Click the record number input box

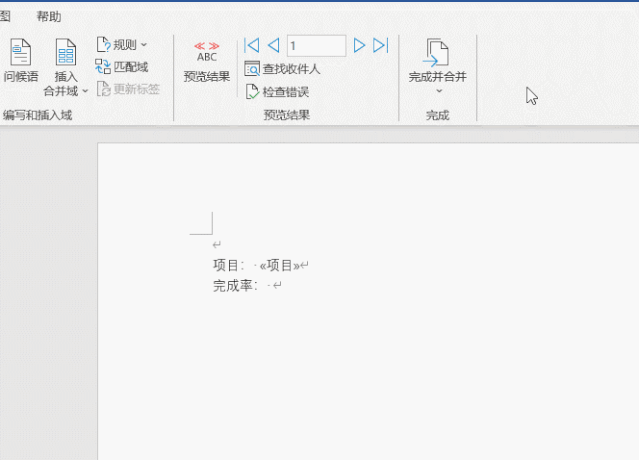pos(315,45)
